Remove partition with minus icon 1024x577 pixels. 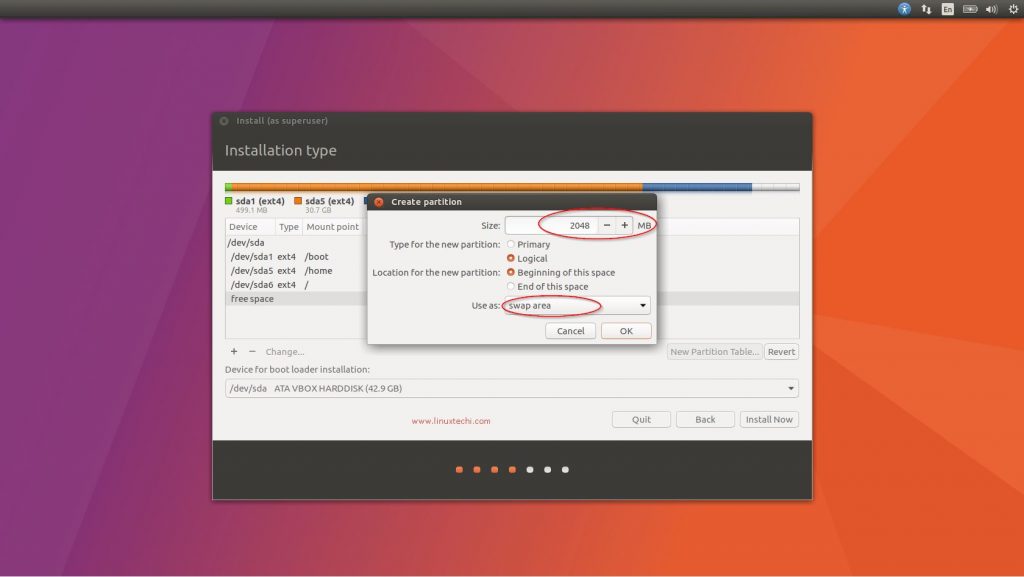point(252,352)
